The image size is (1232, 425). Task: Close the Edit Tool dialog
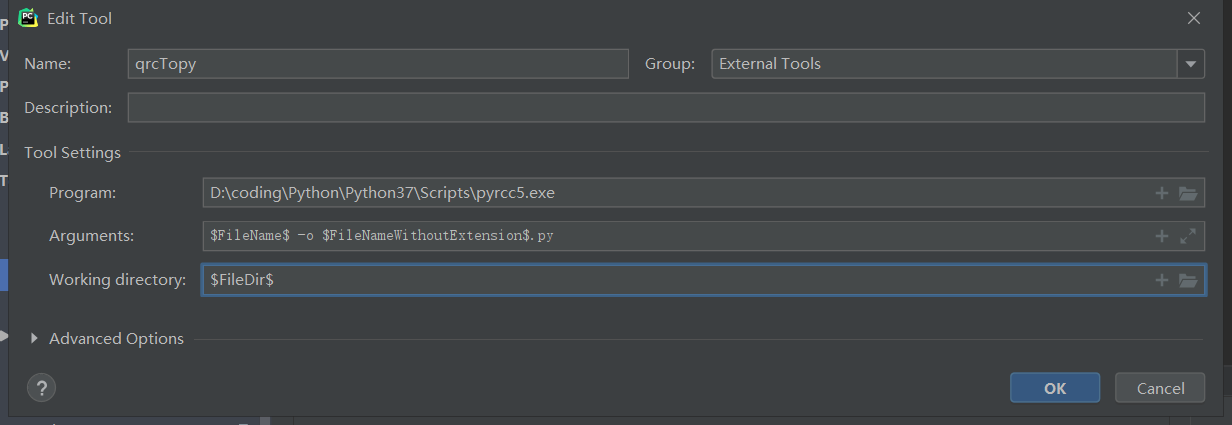(x=1193, y=18)
